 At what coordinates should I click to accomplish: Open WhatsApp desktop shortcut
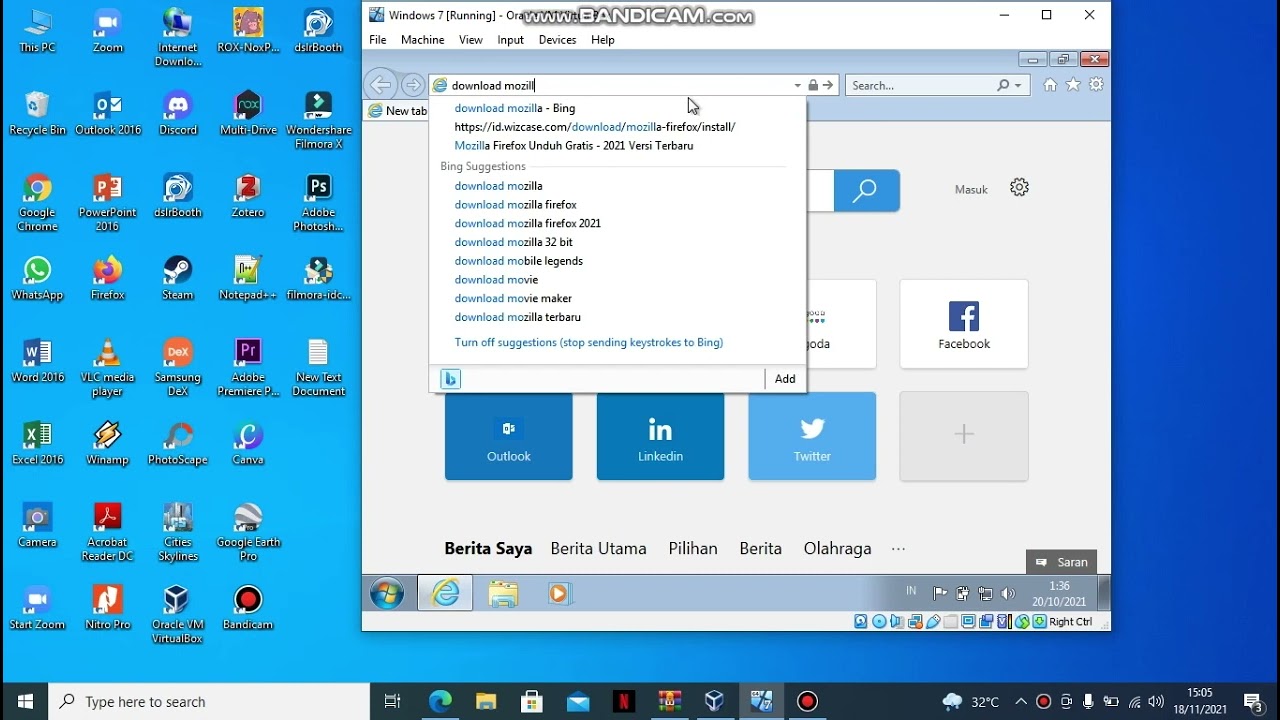point(37,279)
